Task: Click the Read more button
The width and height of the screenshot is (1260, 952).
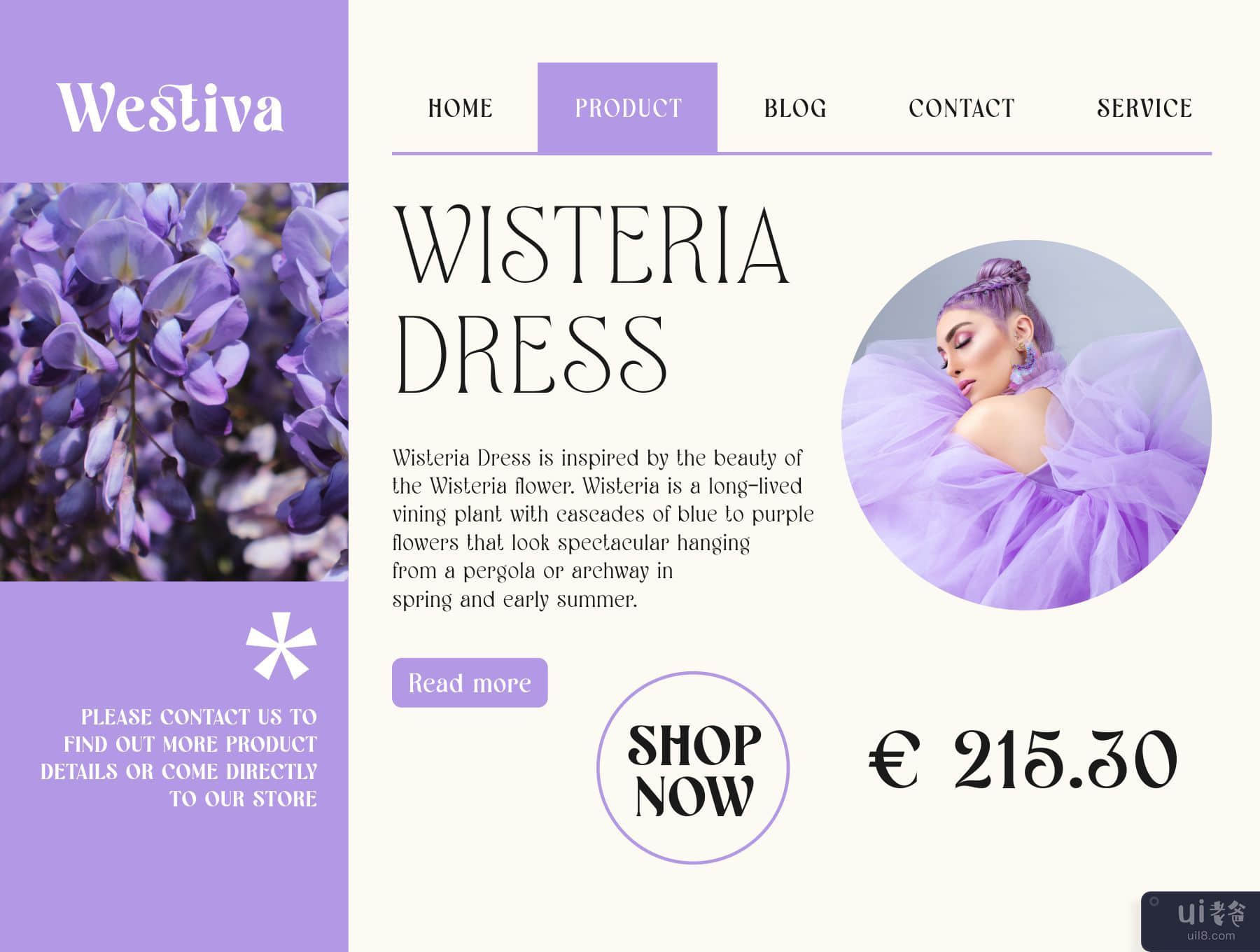Action: tap(470, 682)
